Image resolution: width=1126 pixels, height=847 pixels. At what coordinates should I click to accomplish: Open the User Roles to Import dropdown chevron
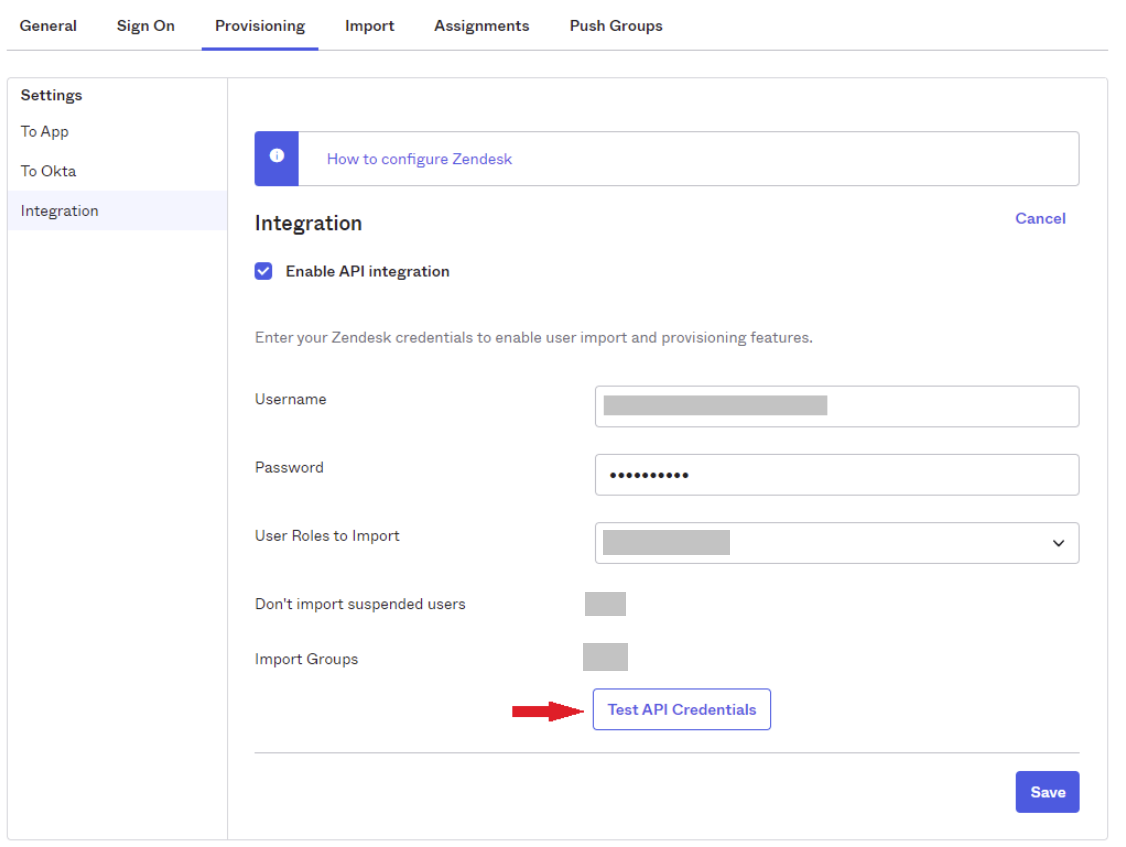point(1058,543)
